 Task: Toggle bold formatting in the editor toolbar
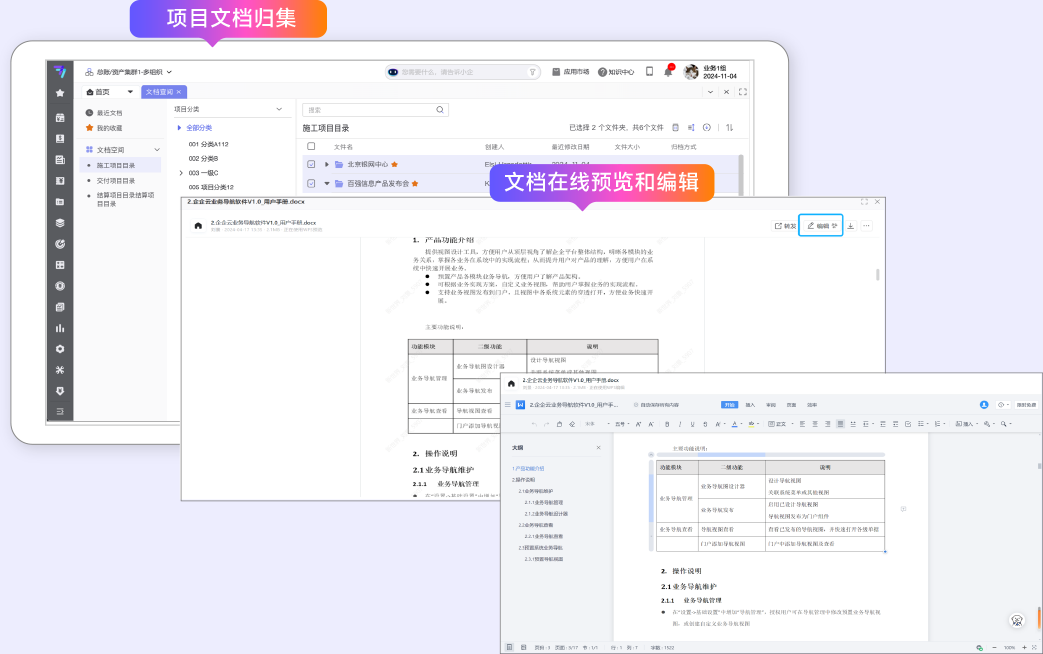(667, 424)
